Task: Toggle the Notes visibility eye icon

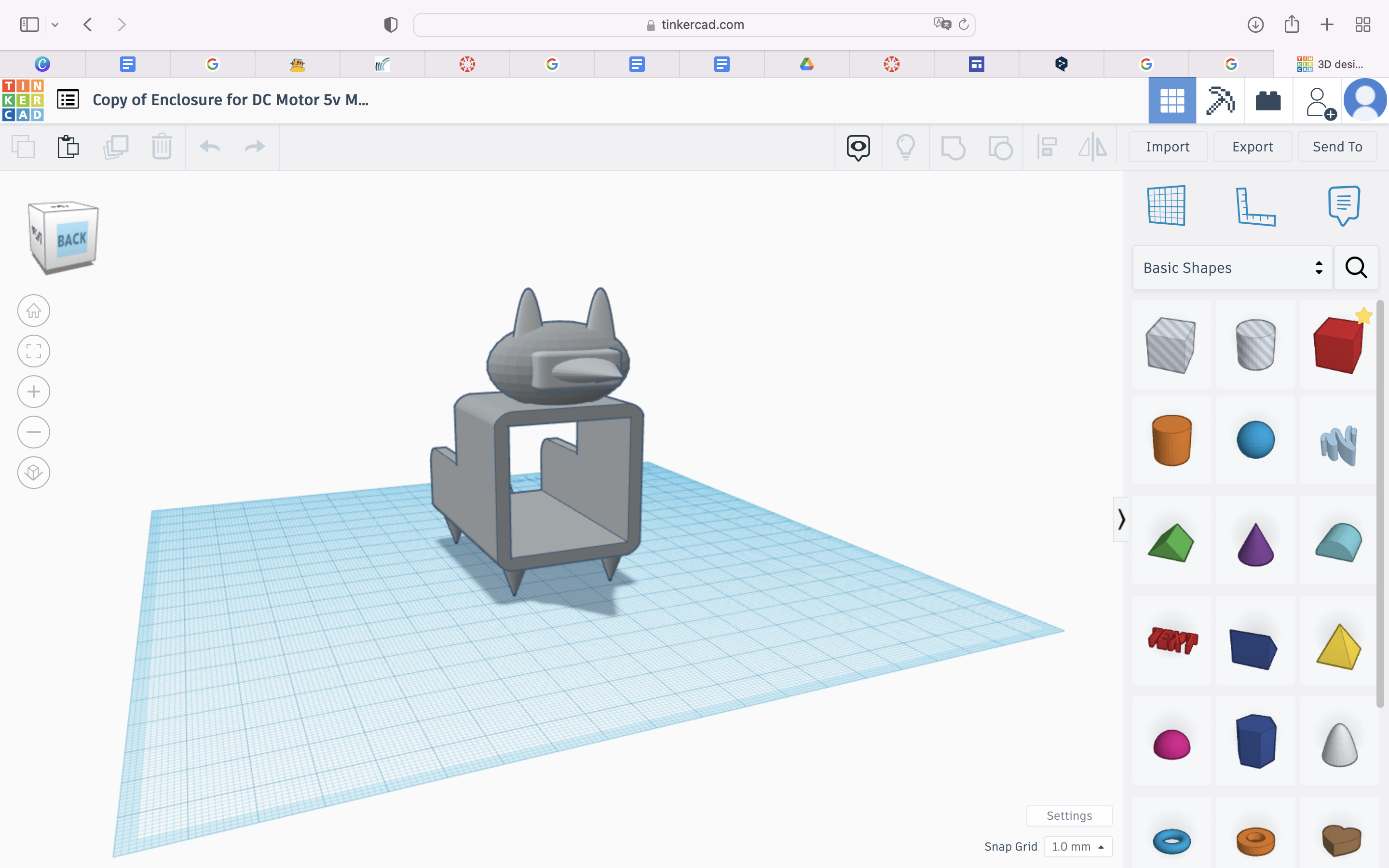Action: [x=858, y=148]
